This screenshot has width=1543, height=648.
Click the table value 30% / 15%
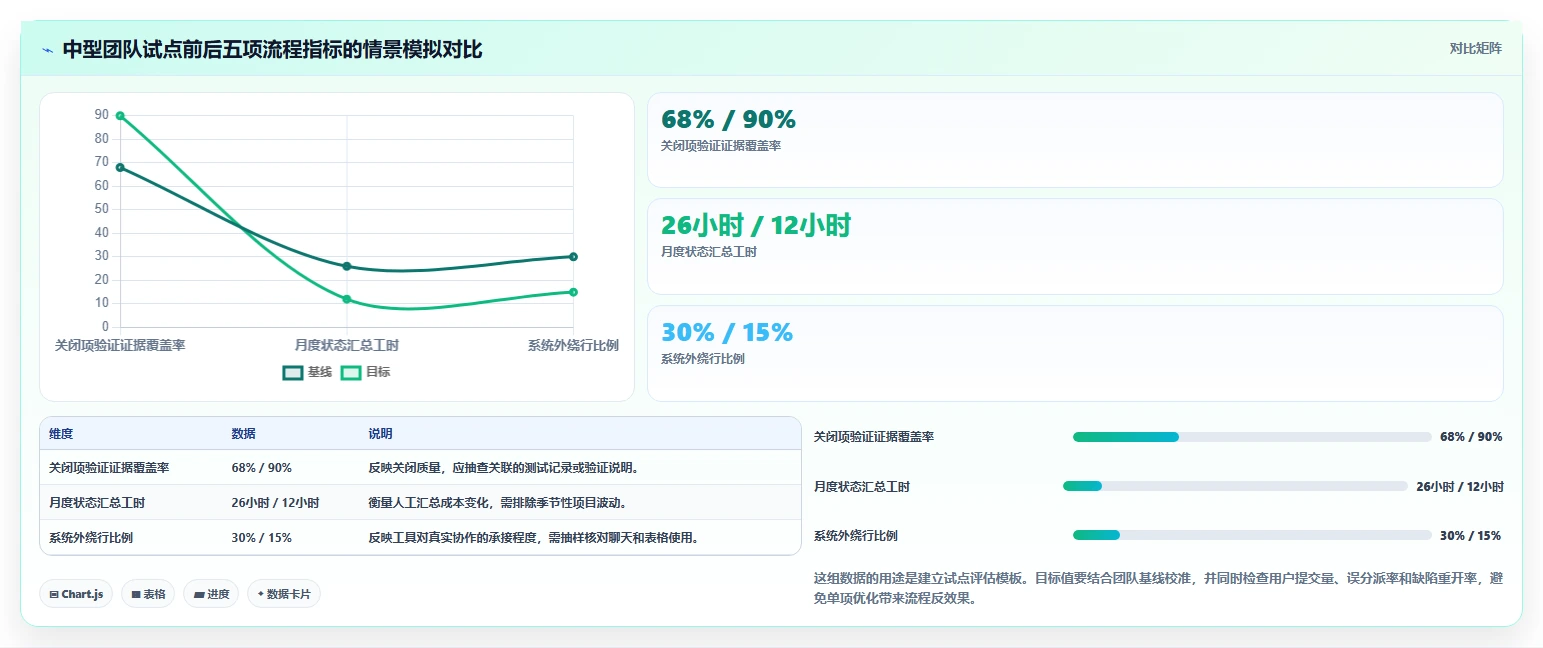tap(262, 538)
